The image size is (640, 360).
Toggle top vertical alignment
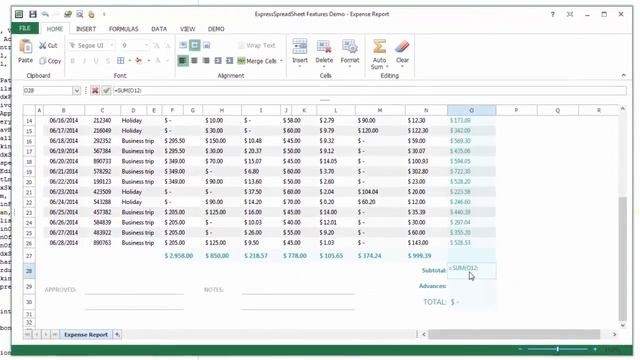click(183, 45)
